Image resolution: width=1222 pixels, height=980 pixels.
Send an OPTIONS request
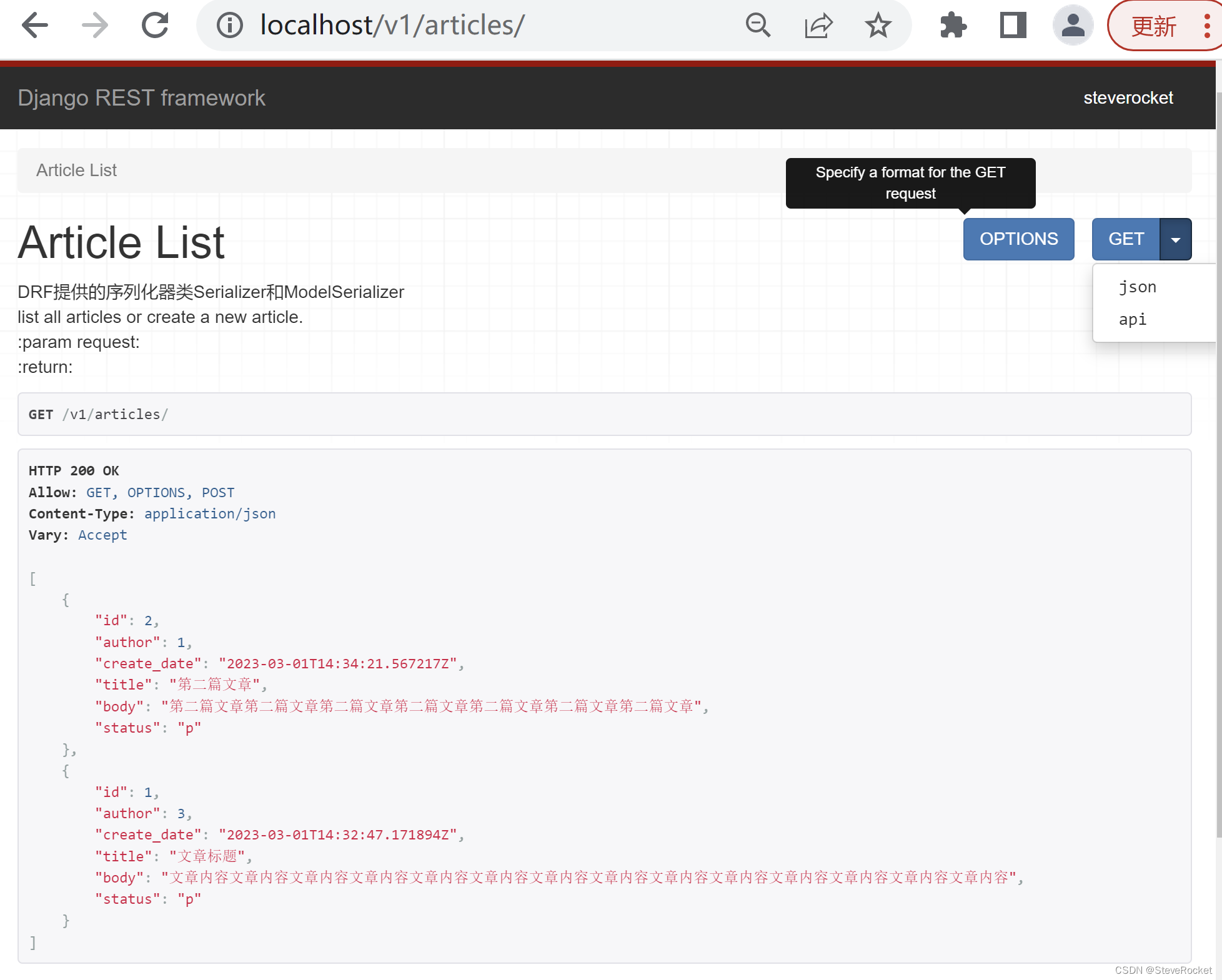point(1018,239)
